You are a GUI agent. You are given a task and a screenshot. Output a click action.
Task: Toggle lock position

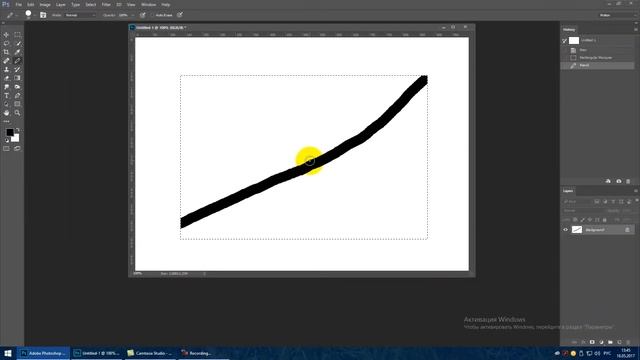(590, 220)
